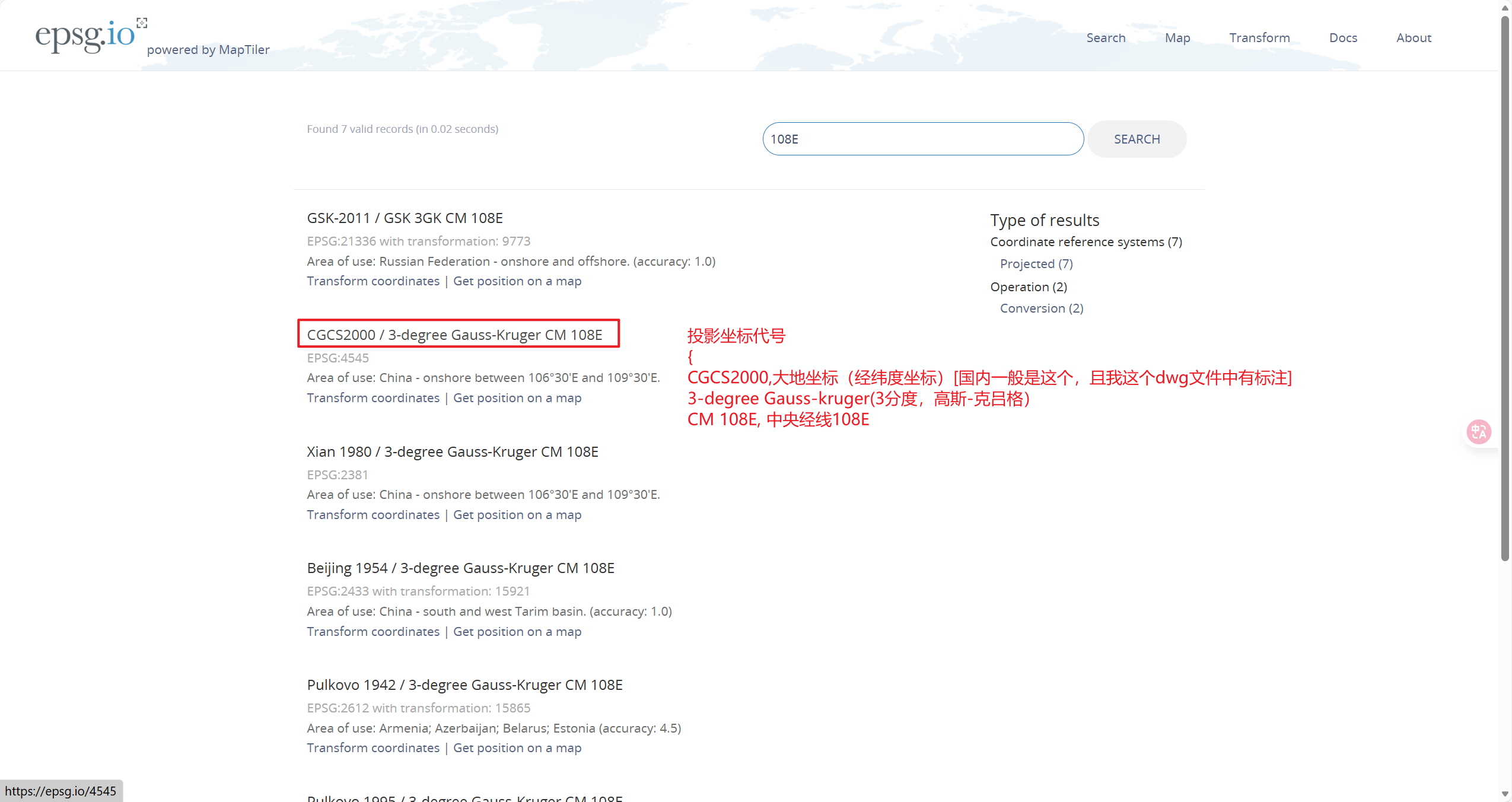The height and width of the screenshot is (802, 1512).
Task: Click the scrollbar down arrow
Action: tap(1505, 794)
